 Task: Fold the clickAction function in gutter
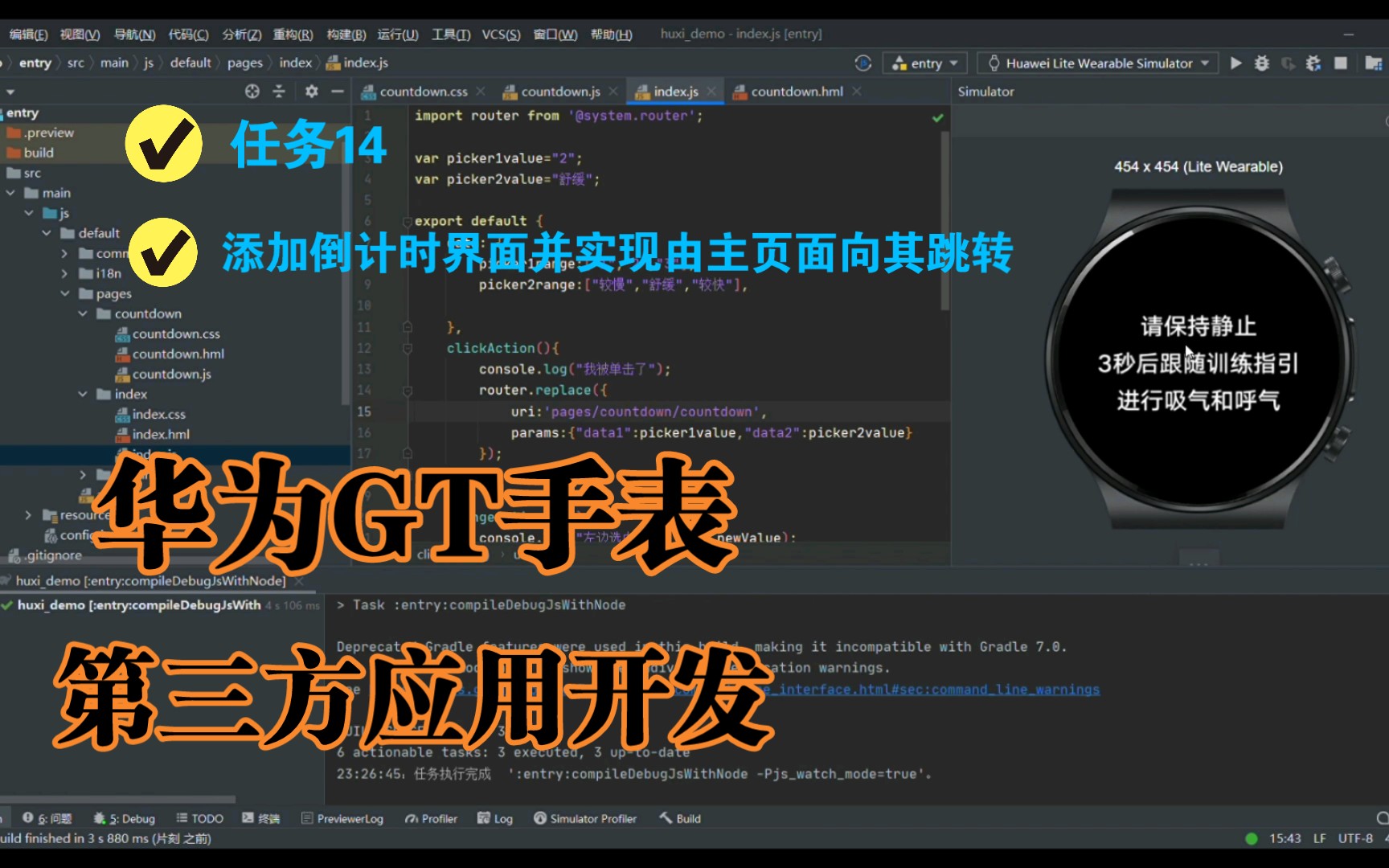coord(408,348)
